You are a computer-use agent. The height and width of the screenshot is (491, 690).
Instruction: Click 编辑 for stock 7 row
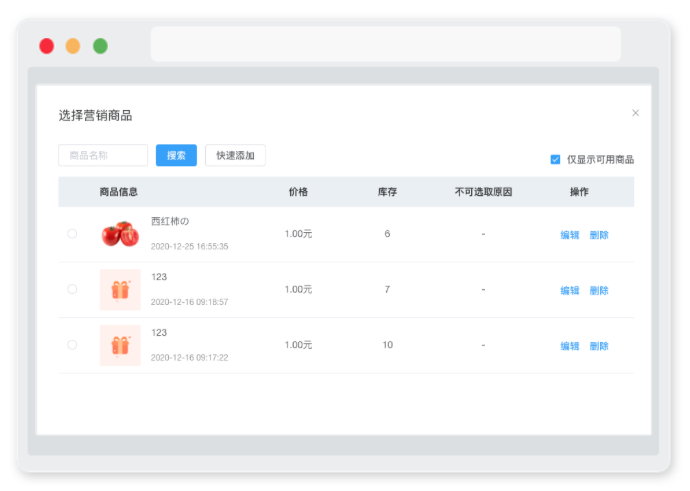pyautogui.click(x=570, y=290)
